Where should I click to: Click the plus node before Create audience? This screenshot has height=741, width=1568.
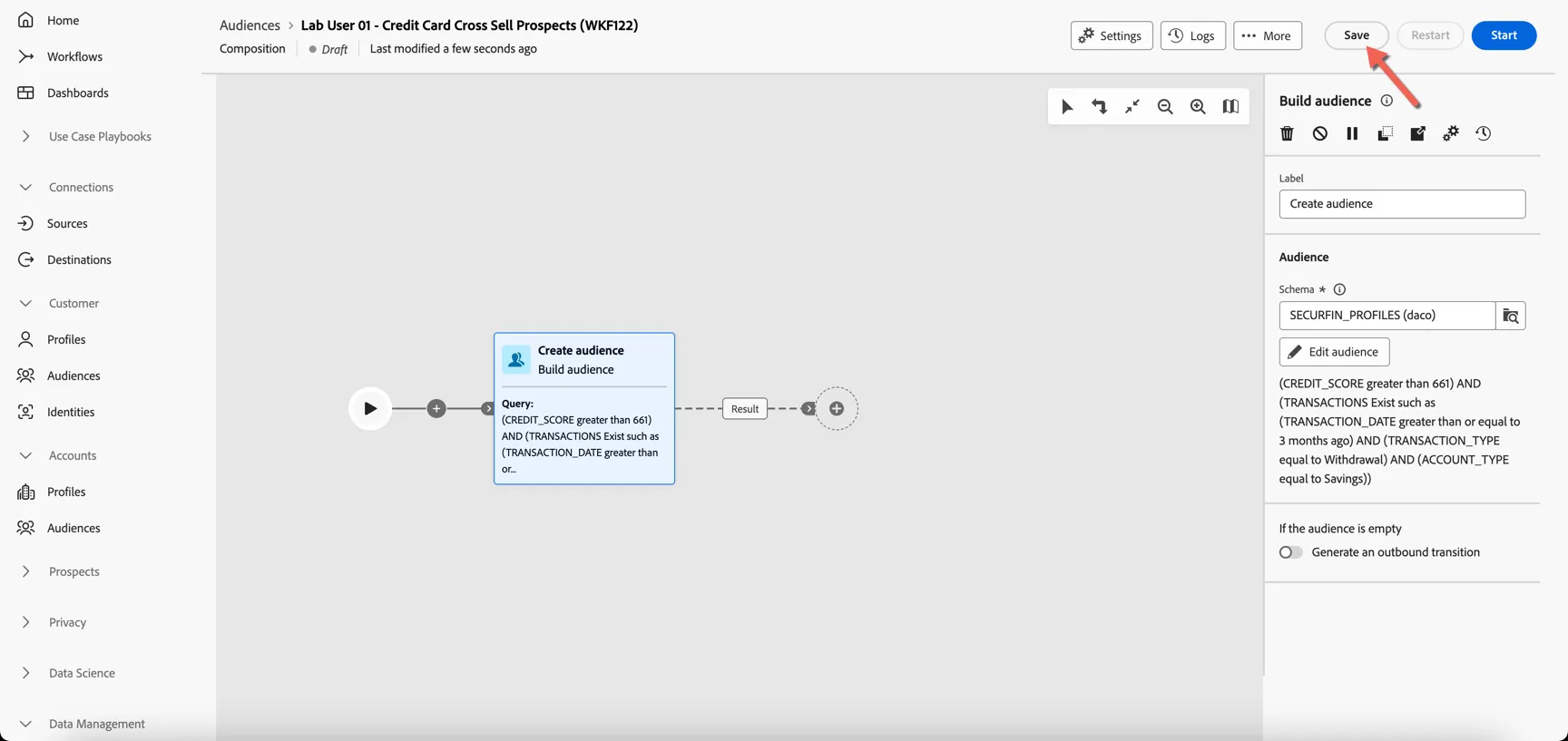pos(436,409)
